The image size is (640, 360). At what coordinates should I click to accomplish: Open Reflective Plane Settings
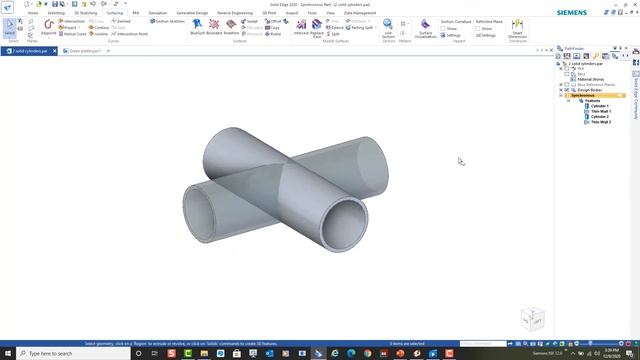pos(485,36)
